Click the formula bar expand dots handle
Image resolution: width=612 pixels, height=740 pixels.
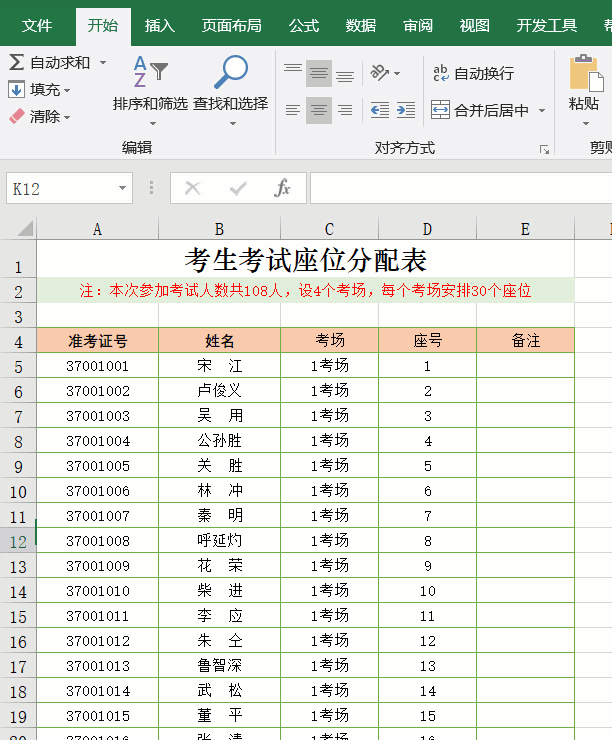[151, 188]
